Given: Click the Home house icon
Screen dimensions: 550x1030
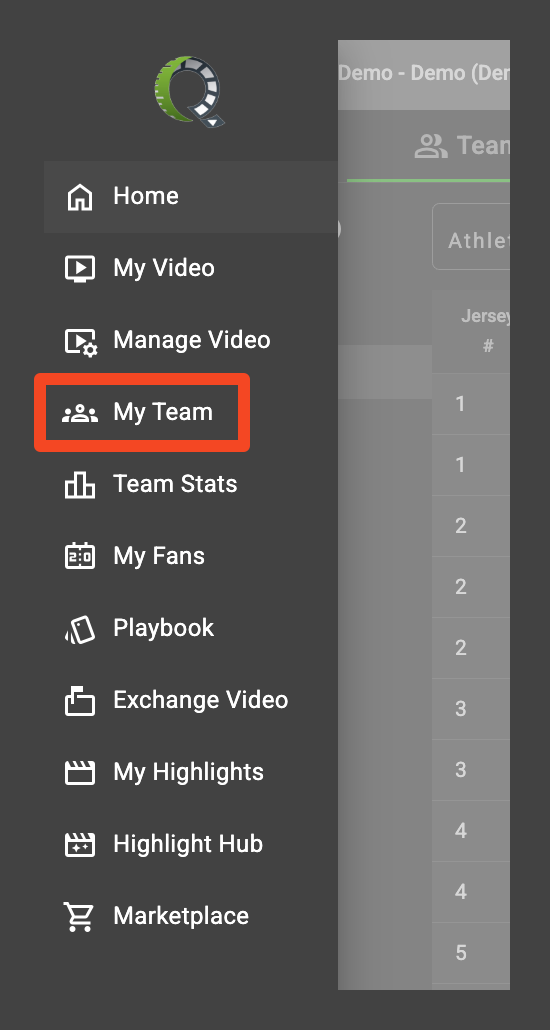Looking at the screenshot, I should 80,196.
